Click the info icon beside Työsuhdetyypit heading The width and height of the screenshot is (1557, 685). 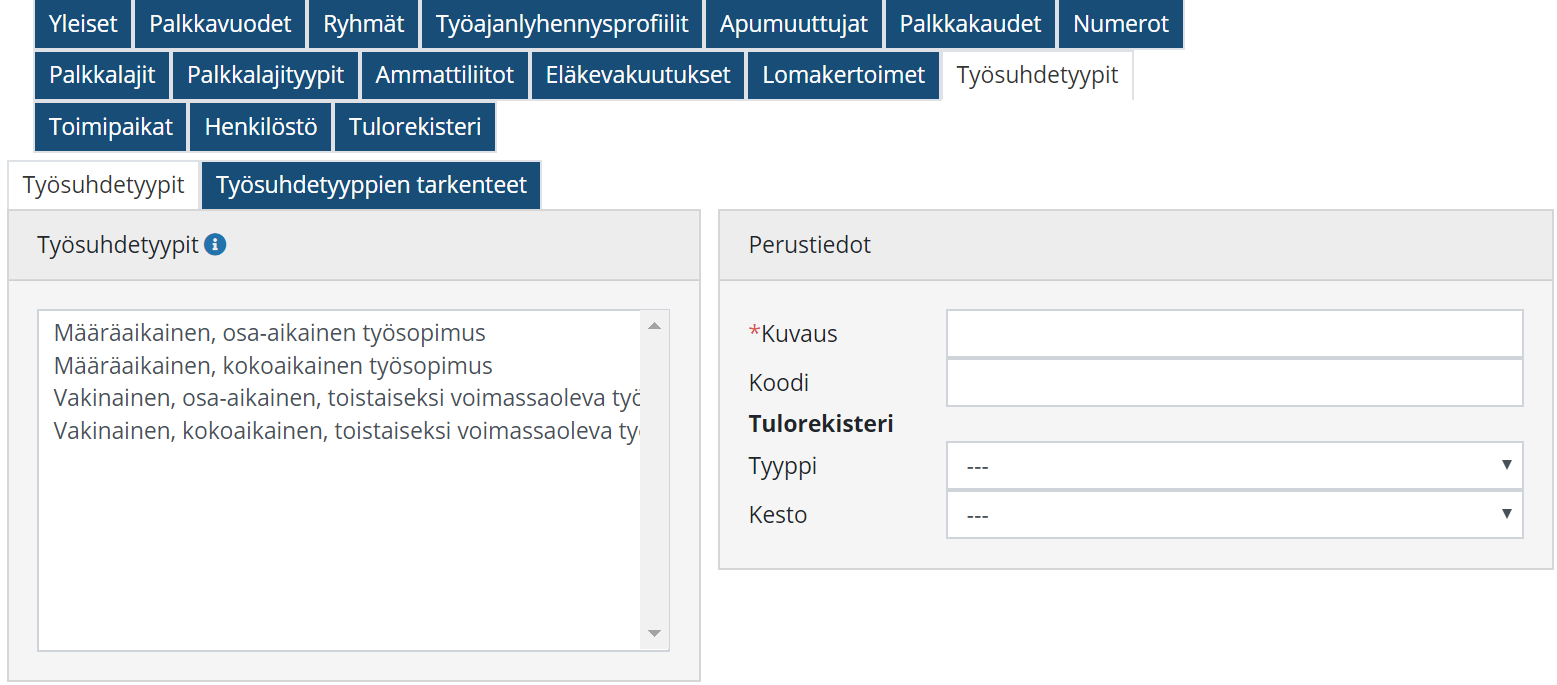(215, 245)
